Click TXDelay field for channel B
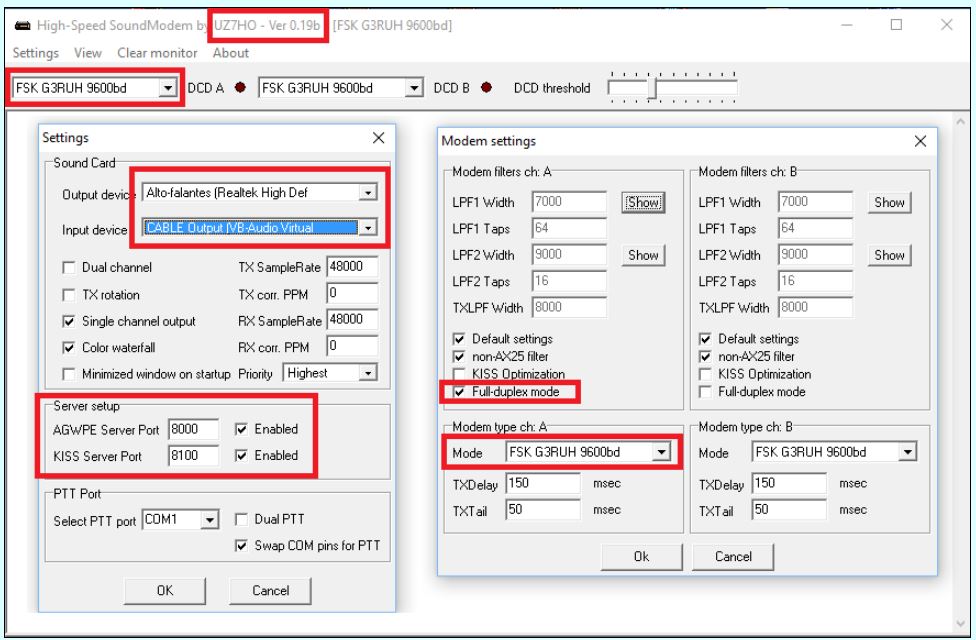The width and height of the screenshot is (976, 640). pyautogui.click(x=789, y=483)
